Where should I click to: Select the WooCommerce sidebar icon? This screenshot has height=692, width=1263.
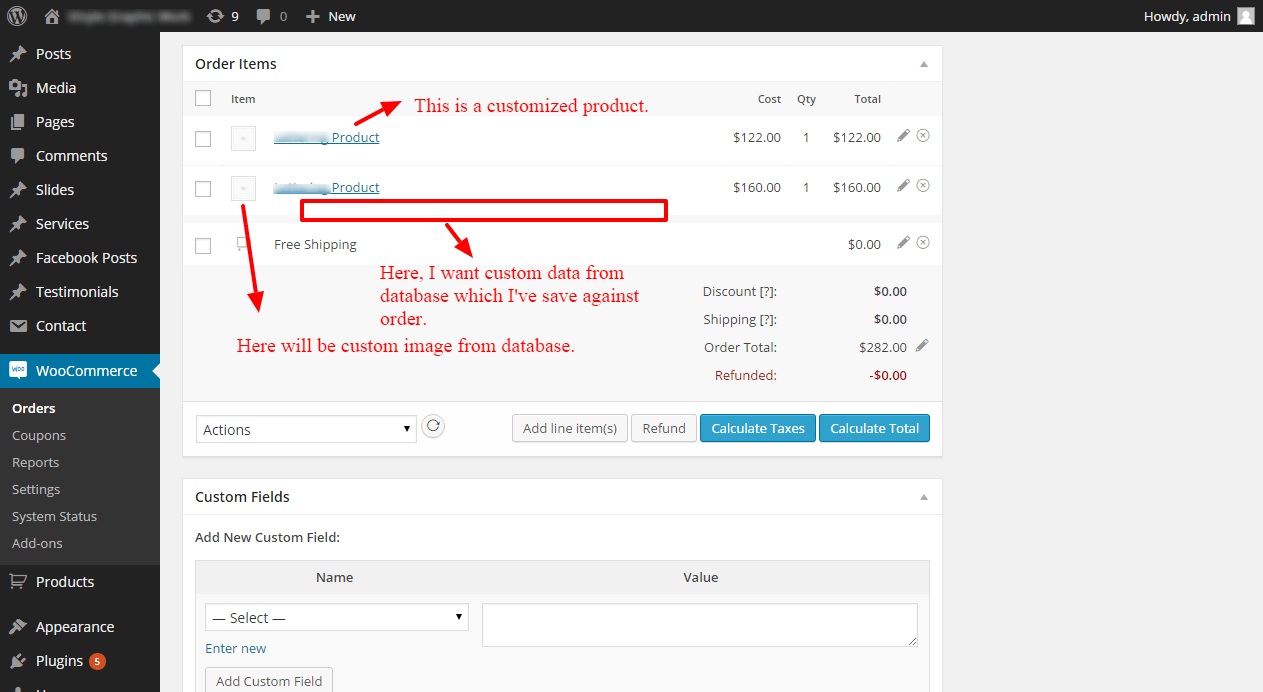[20, 370]
